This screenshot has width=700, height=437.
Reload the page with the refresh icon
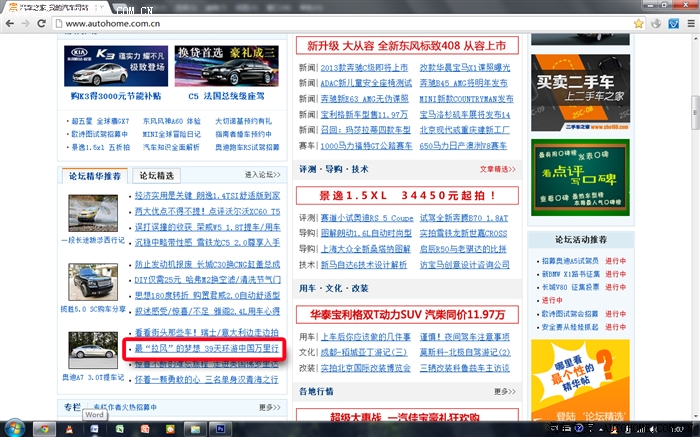coord(42,22)
